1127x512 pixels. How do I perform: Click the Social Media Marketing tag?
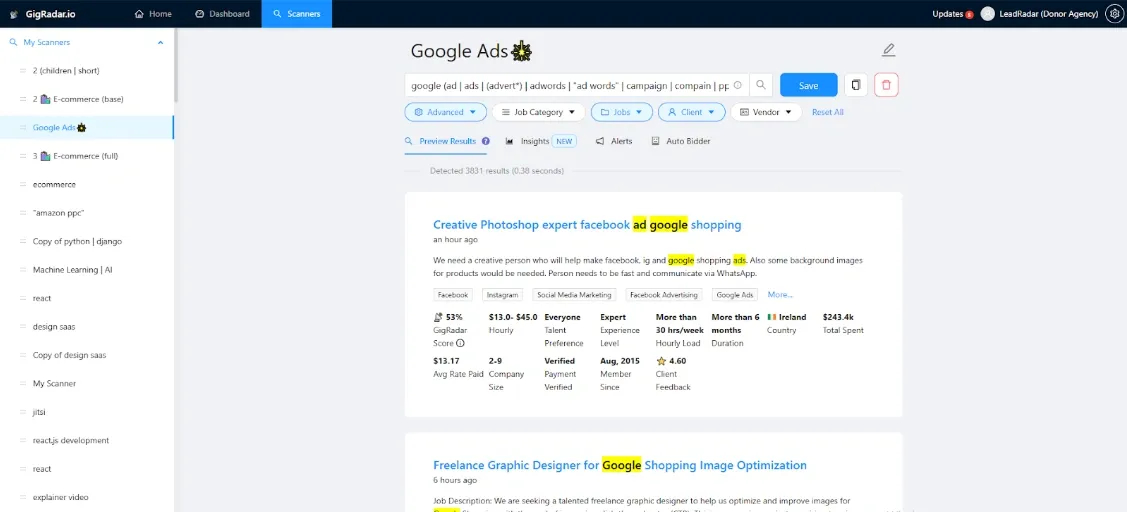point(574,295)
